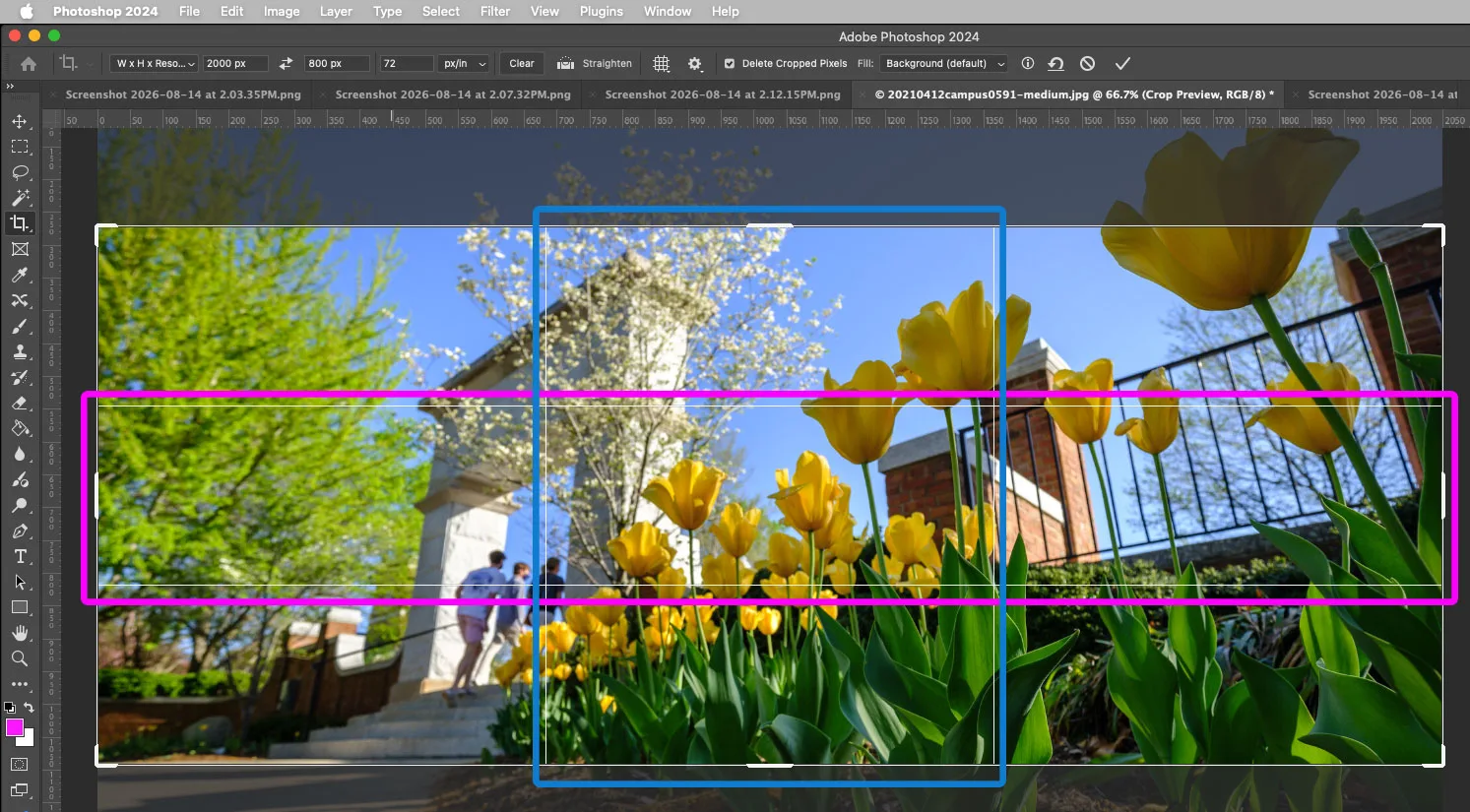This screenshot has height=812, width=1470.
Task: Open the crop aspect ratio preset dropdown
Action: click(x=155, y=63)
